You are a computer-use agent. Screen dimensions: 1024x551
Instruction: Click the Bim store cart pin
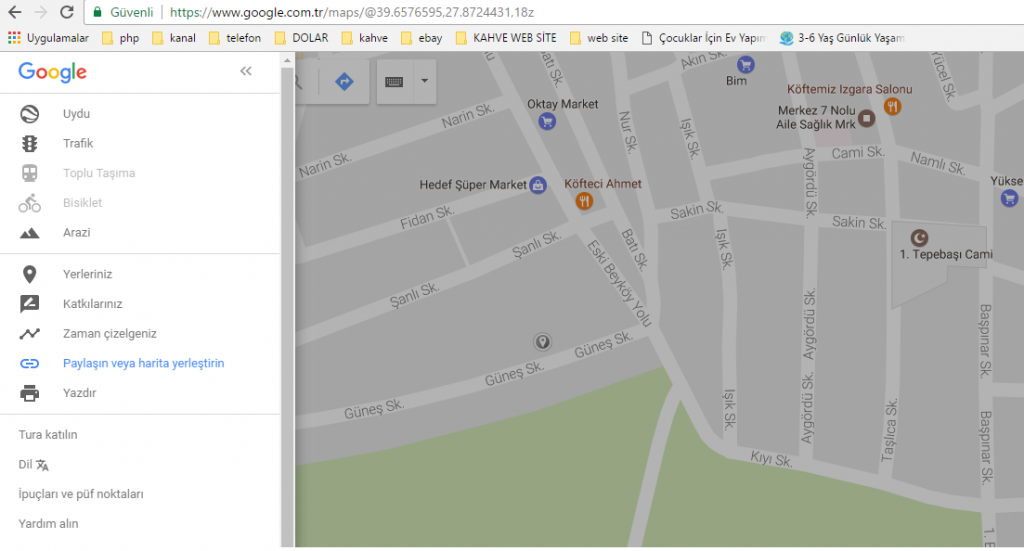[745, 65]
